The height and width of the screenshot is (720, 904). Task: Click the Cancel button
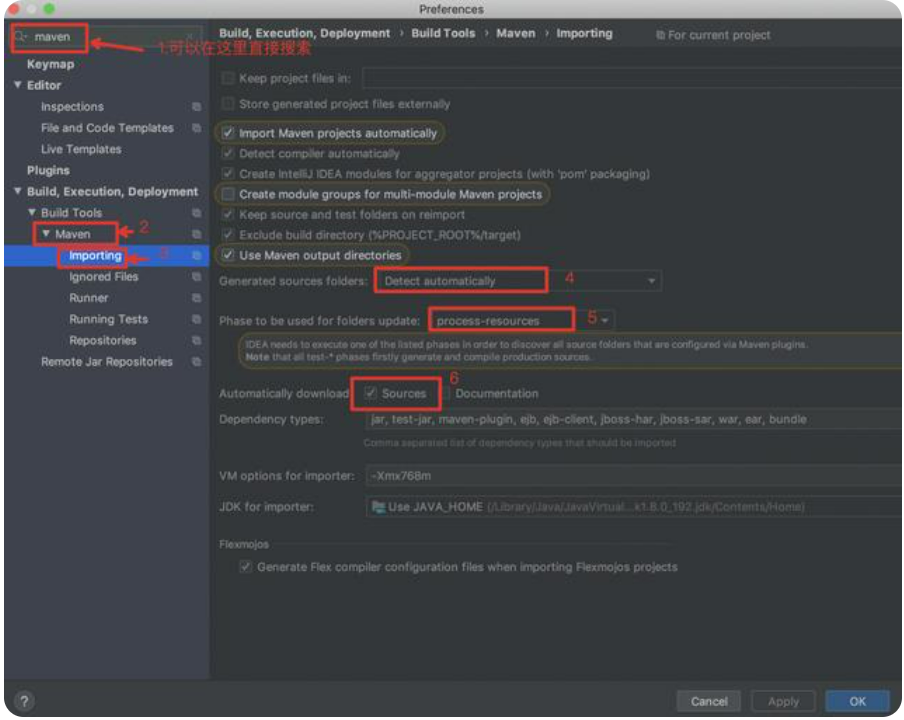click(x=709, y=701)
